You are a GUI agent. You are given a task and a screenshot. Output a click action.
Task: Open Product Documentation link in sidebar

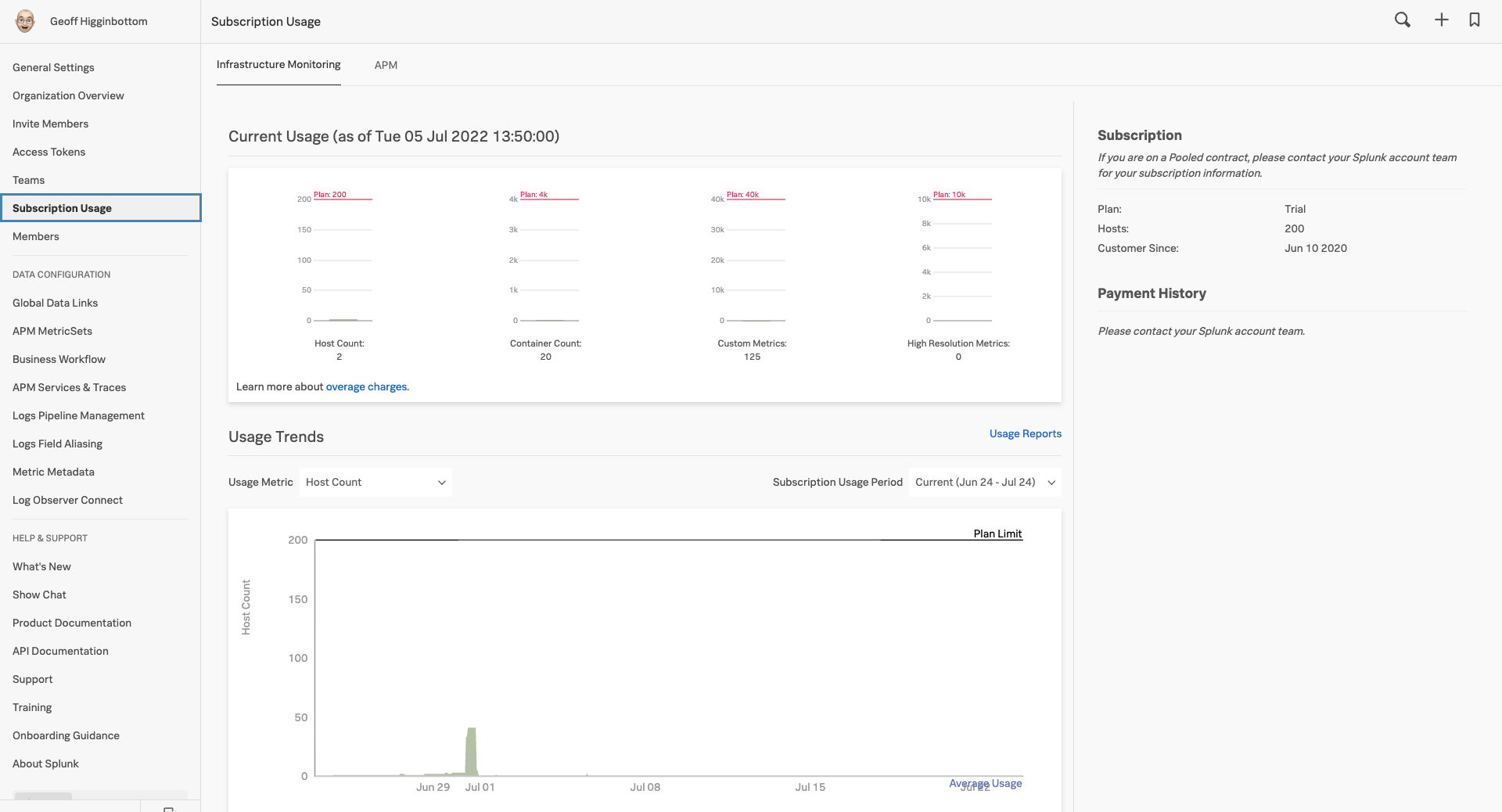[x=72, y=623]
